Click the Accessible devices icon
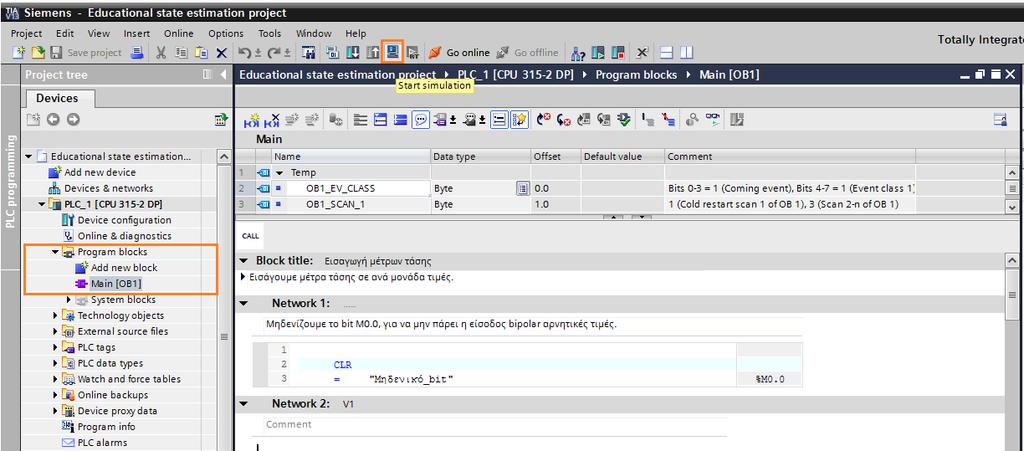The height and width of the screenshot is (451, 1024). coord(578,52)
